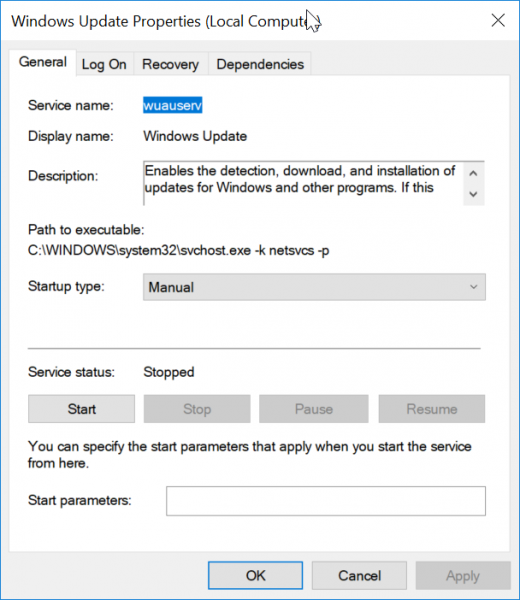This screenshot has width=520, height=600.
Task: Select the highlighted wuauserv service name
Action: pos(173,105)
